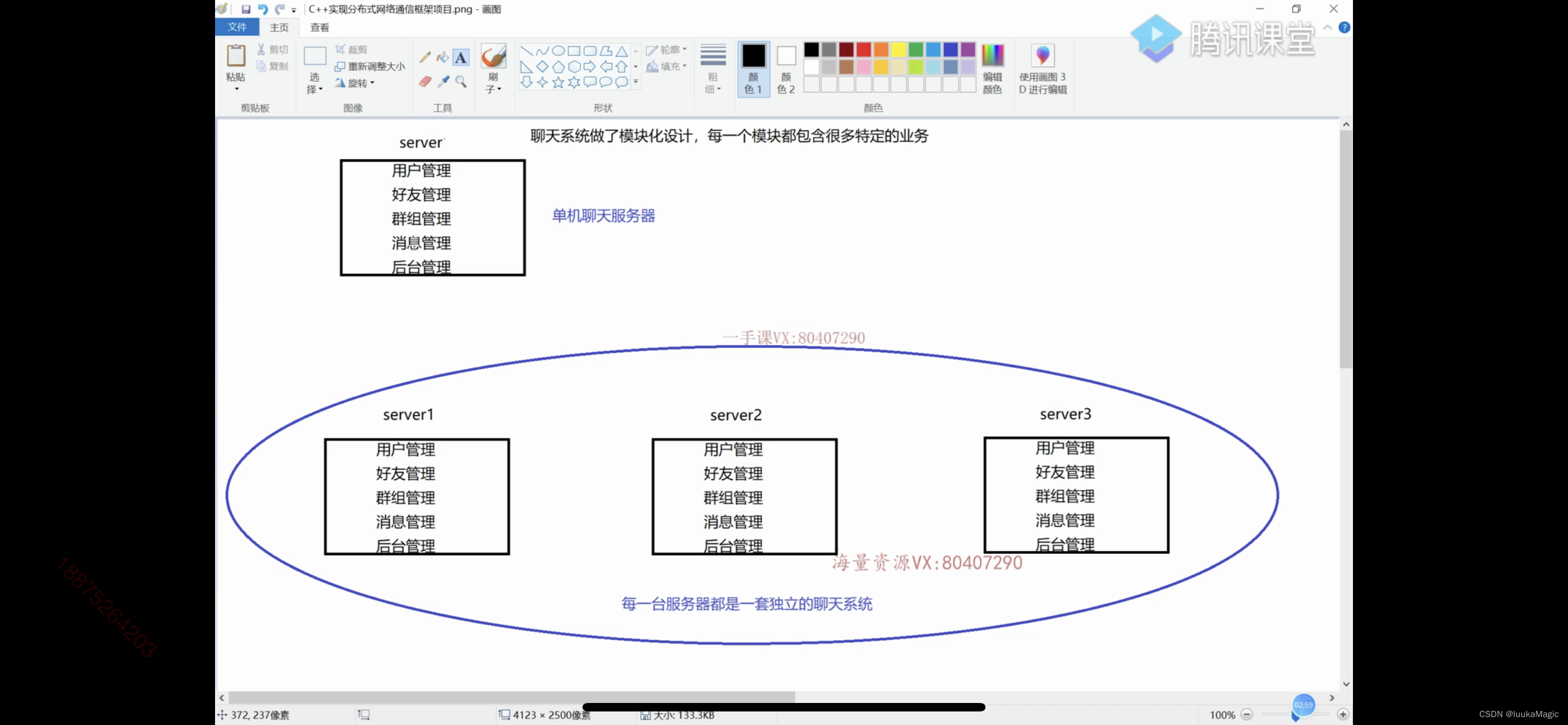This screenshot has height=725, width=1568.
Task: Pick the orange color swatch
Action: click(x=881, y=49)
